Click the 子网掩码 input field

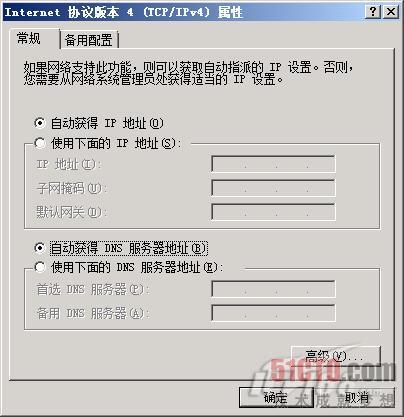(273, 188)
